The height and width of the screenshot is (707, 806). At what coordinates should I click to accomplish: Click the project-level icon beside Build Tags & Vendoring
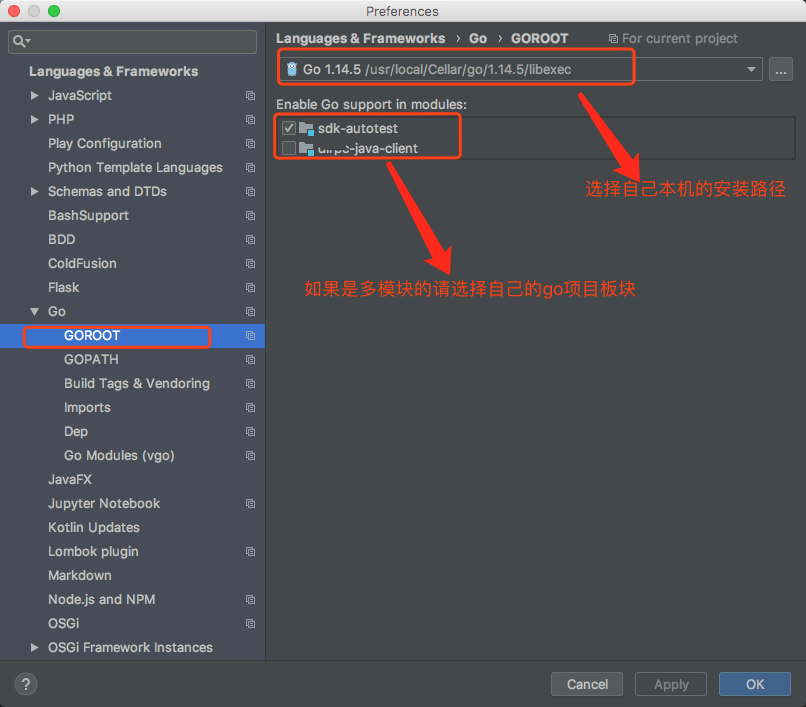(x=250, y=384)
